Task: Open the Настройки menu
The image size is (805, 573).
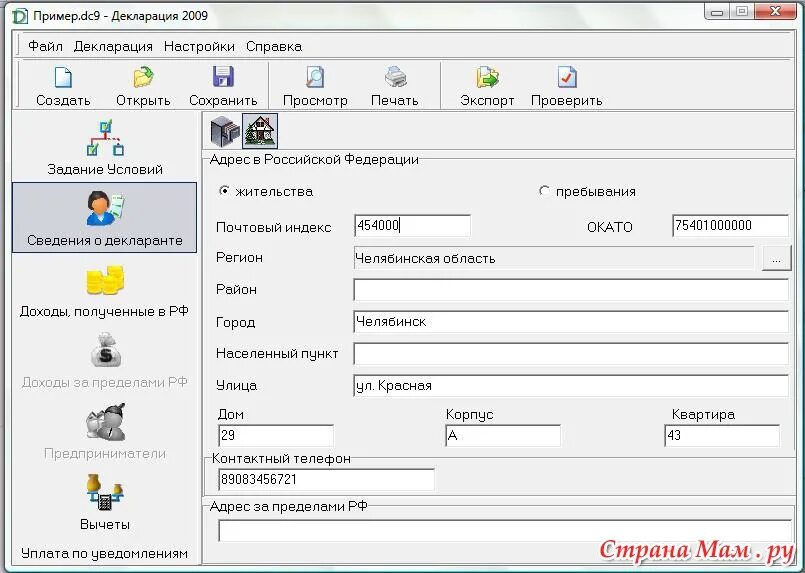Action: [x=199, y=46]
